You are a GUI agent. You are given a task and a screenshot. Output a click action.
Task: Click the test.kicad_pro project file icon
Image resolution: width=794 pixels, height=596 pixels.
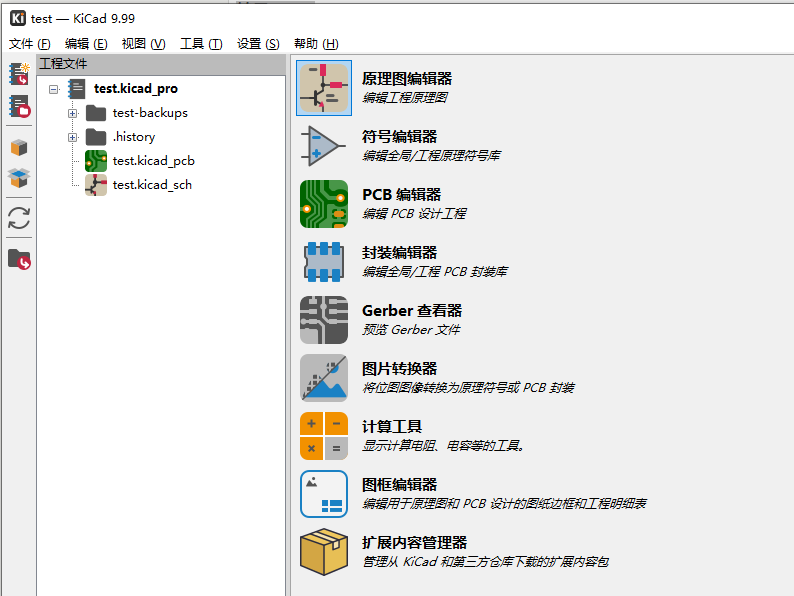pyautogui.click(x=76, y=89)
